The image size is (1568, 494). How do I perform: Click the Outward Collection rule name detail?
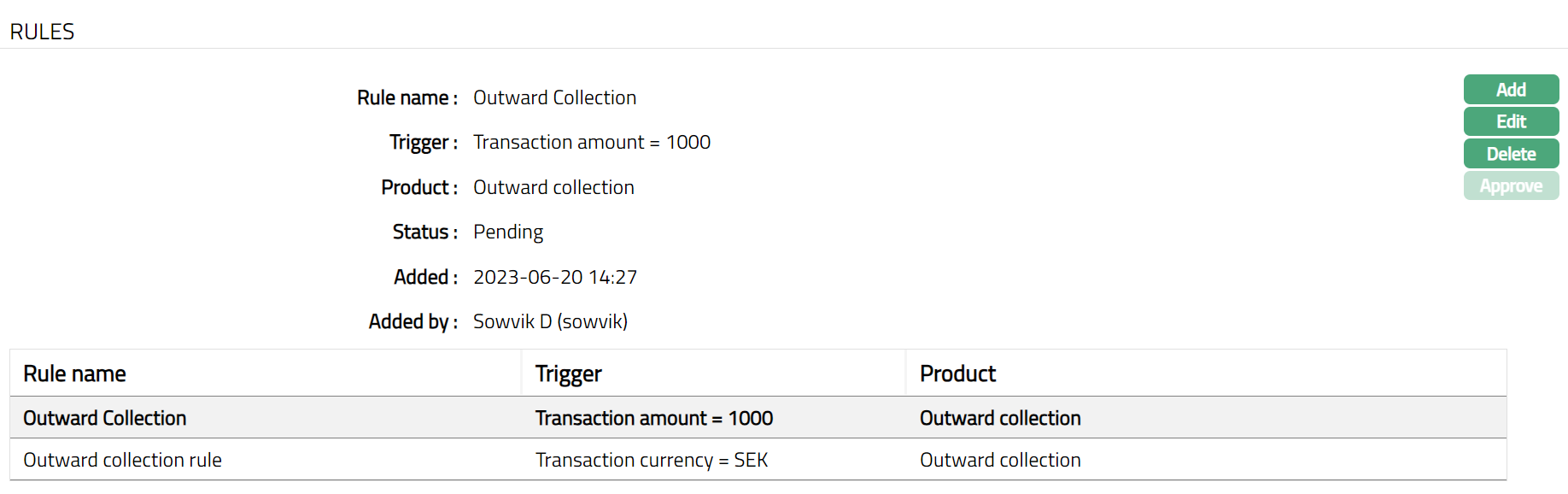(554, 97)
